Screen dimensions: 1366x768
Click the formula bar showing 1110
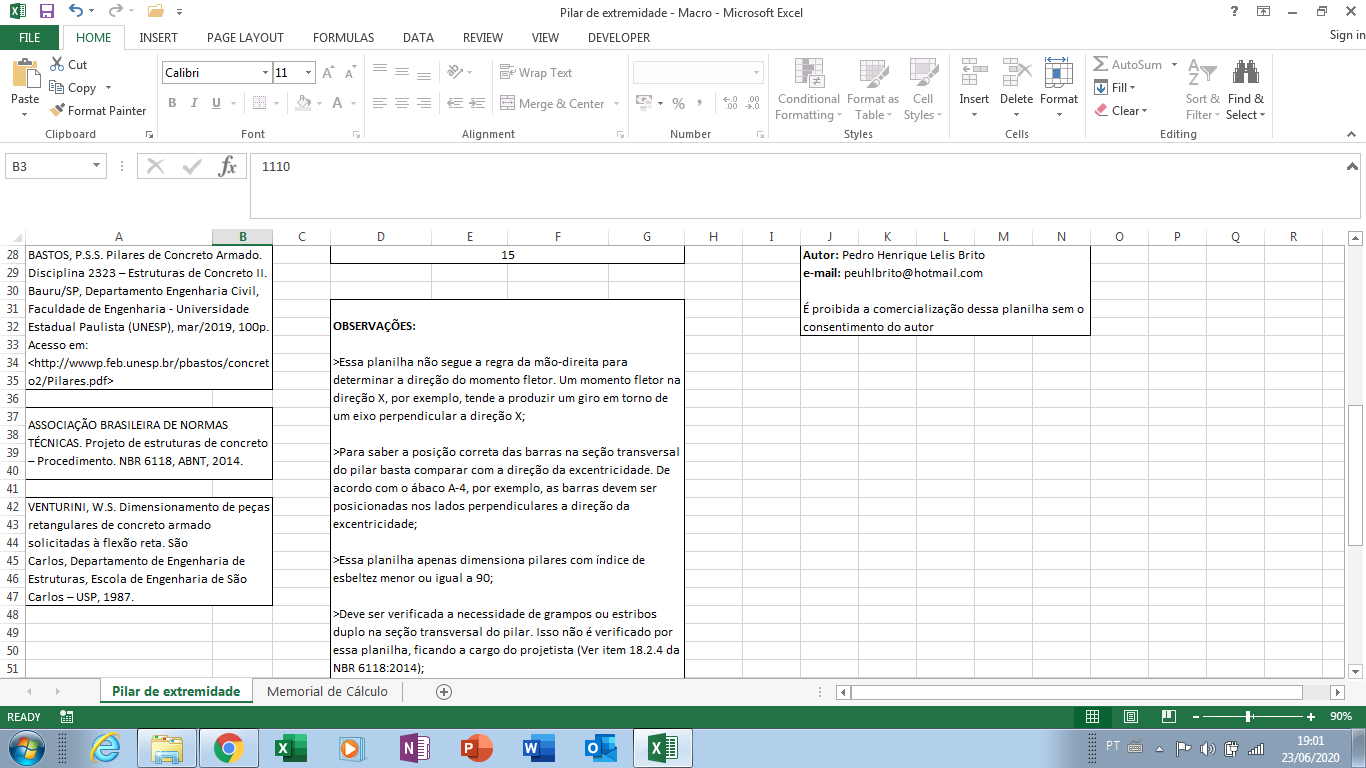[797, 186]
